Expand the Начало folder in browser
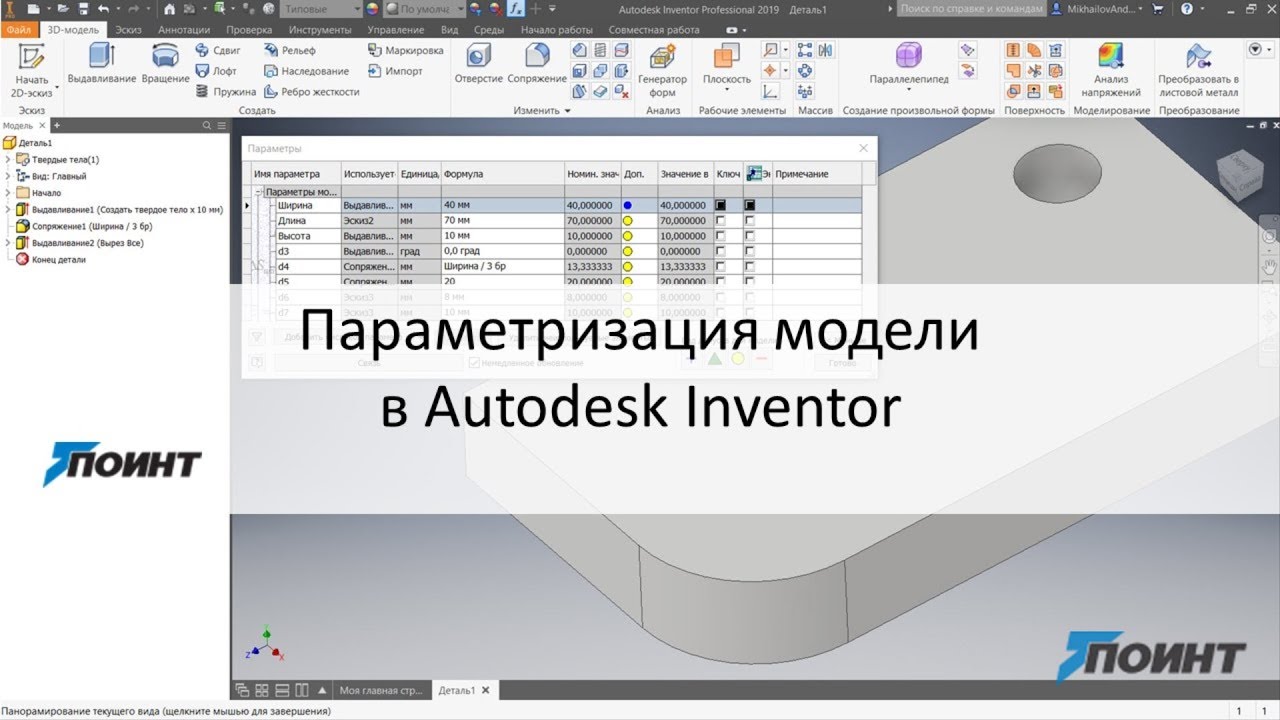 [8, 193]
